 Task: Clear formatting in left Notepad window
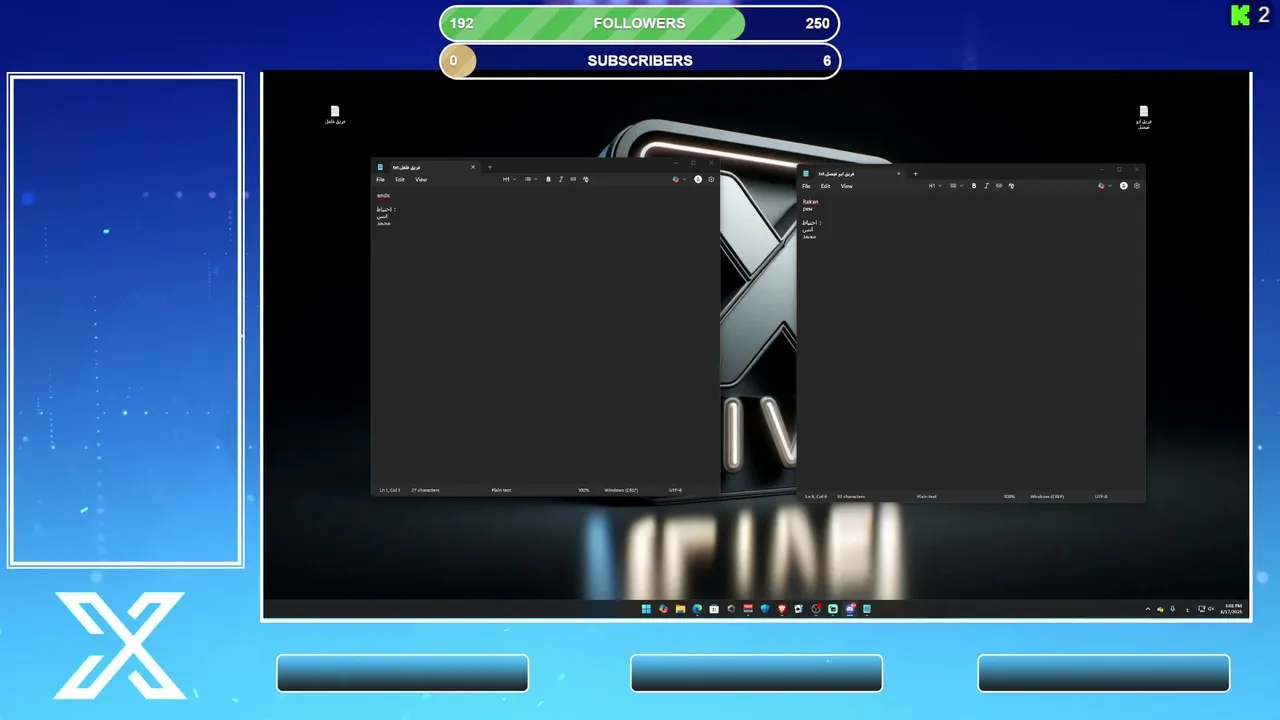(586, 179)
